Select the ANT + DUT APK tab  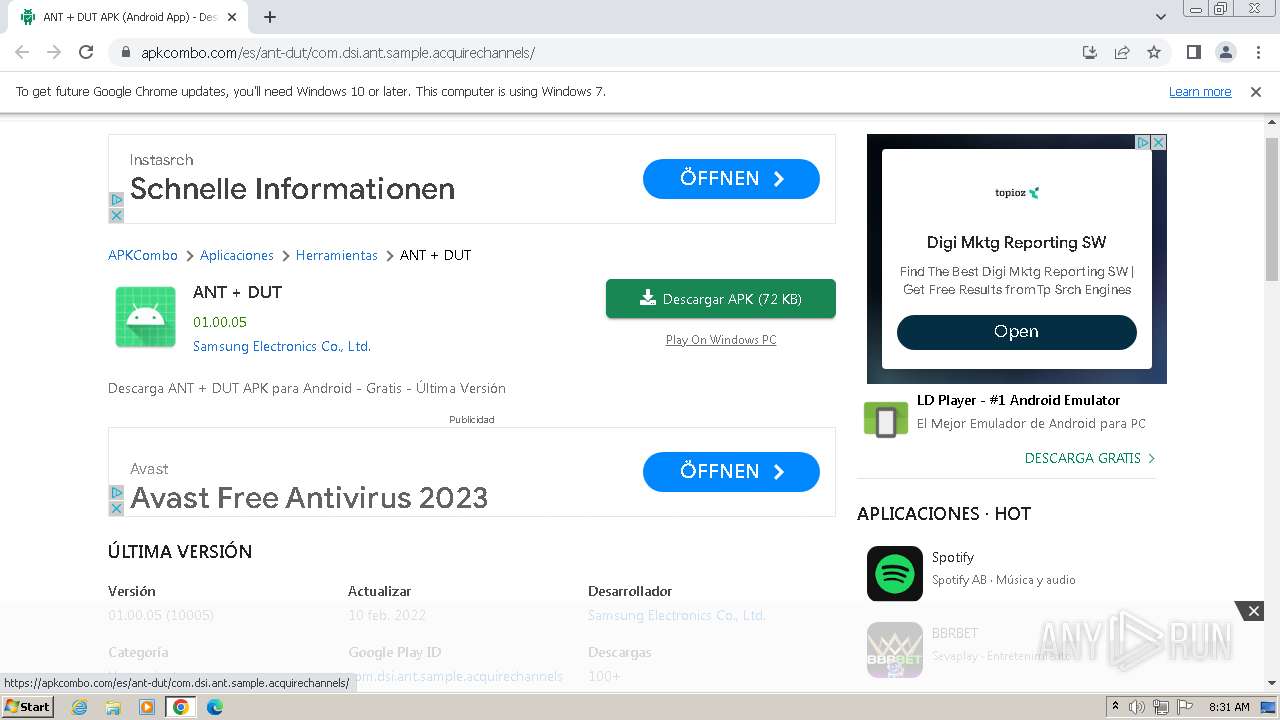tap(128, 17)
